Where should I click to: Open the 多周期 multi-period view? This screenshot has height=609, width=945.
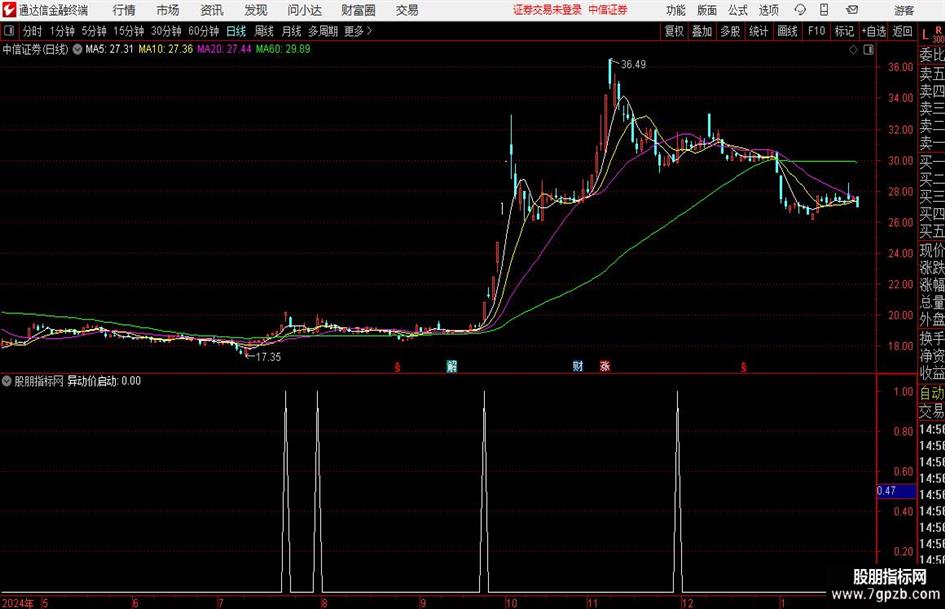pos(323,31)
